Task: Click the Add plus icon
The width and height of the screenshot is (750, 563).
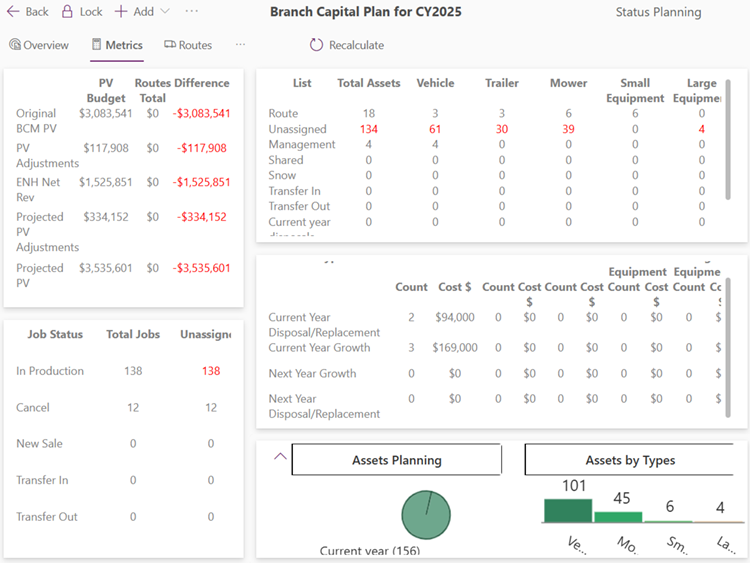Action: coord(121,11)
